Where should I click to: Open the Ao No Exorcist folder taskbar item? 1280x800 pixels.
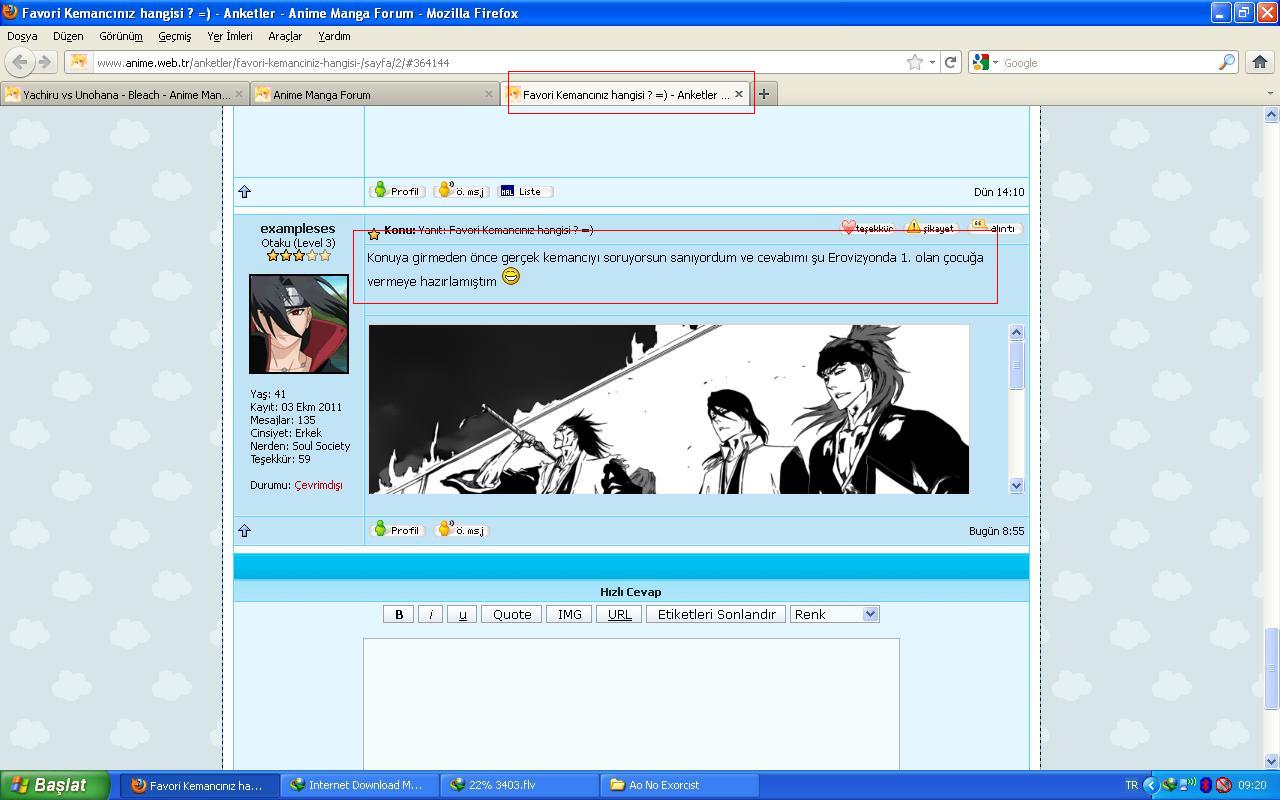(679, 785)
